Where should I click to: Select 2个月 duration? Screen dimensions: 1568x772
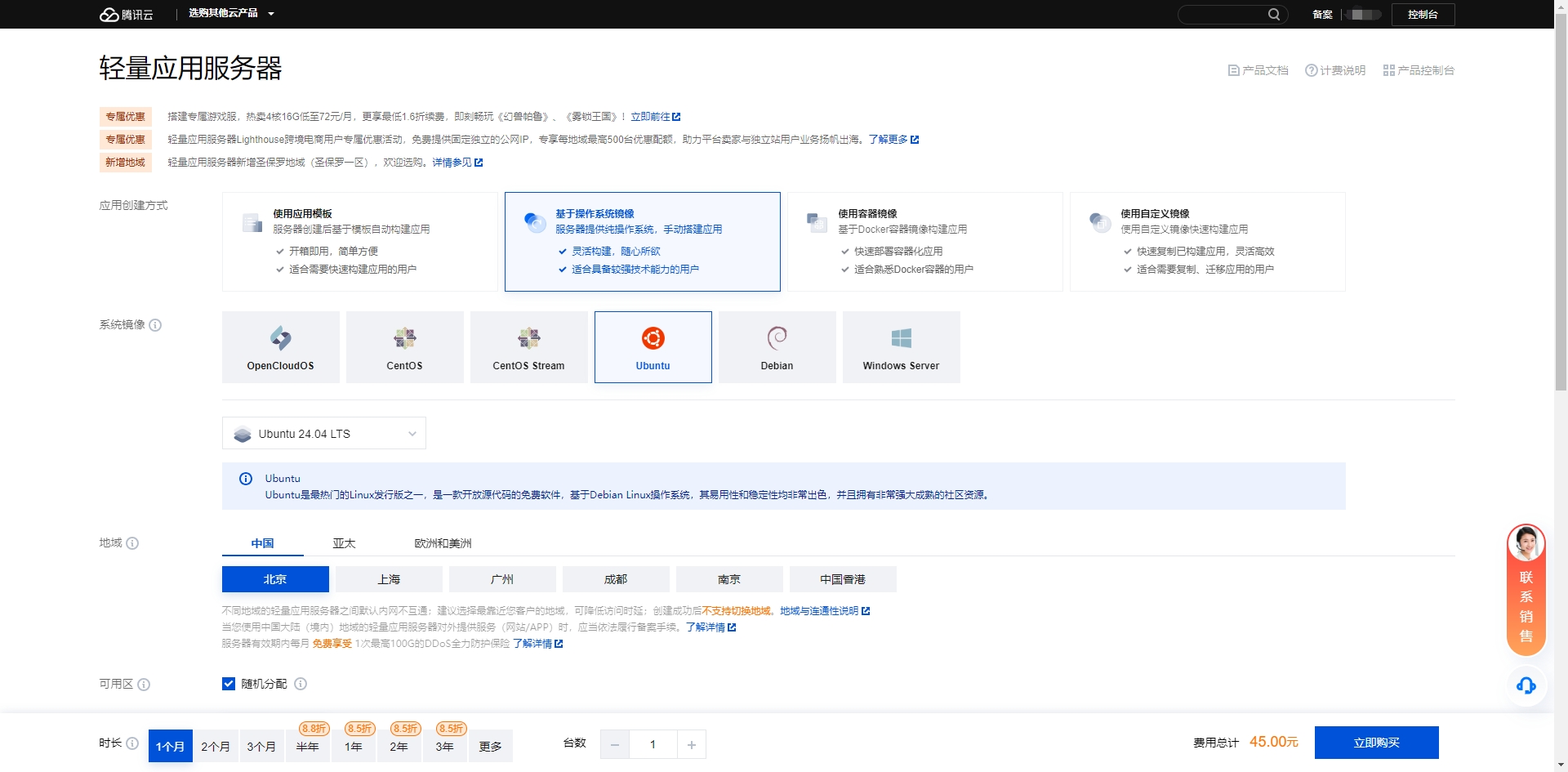coord(216,746)
